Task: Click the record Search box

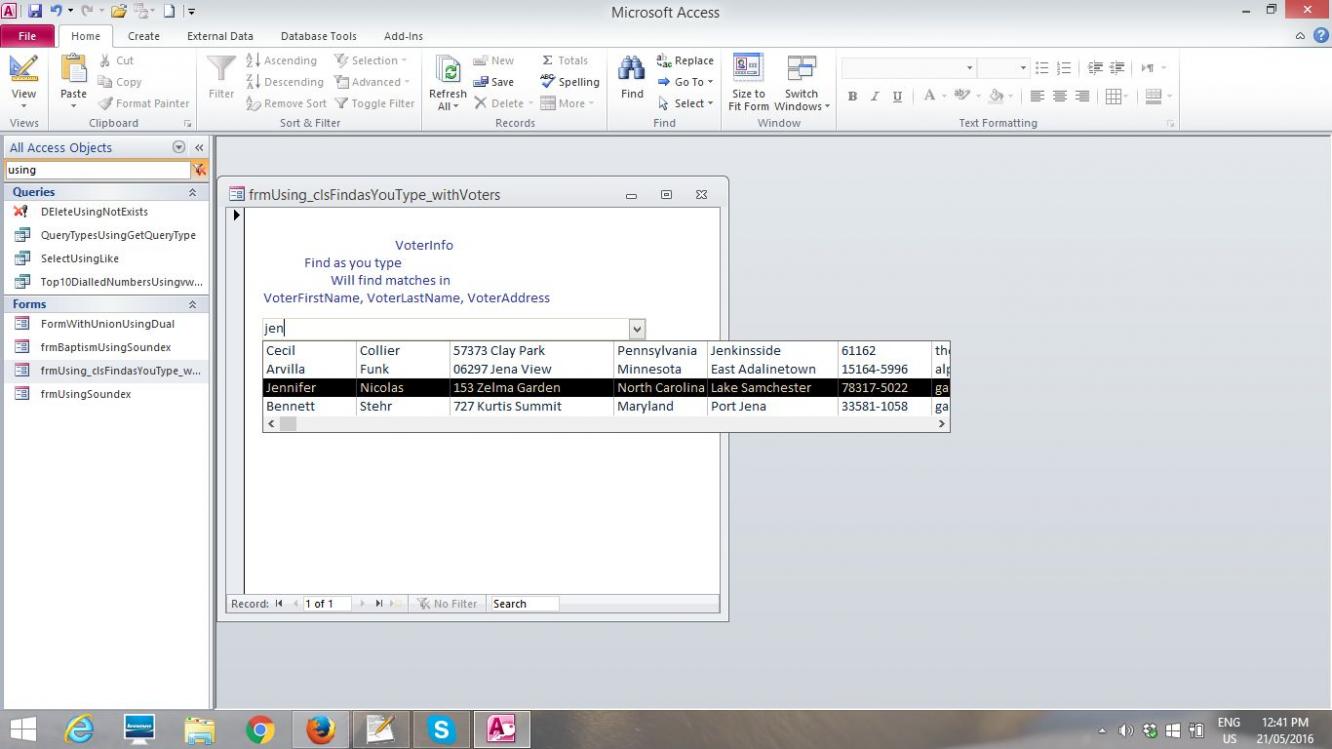Action: [523, 604]
